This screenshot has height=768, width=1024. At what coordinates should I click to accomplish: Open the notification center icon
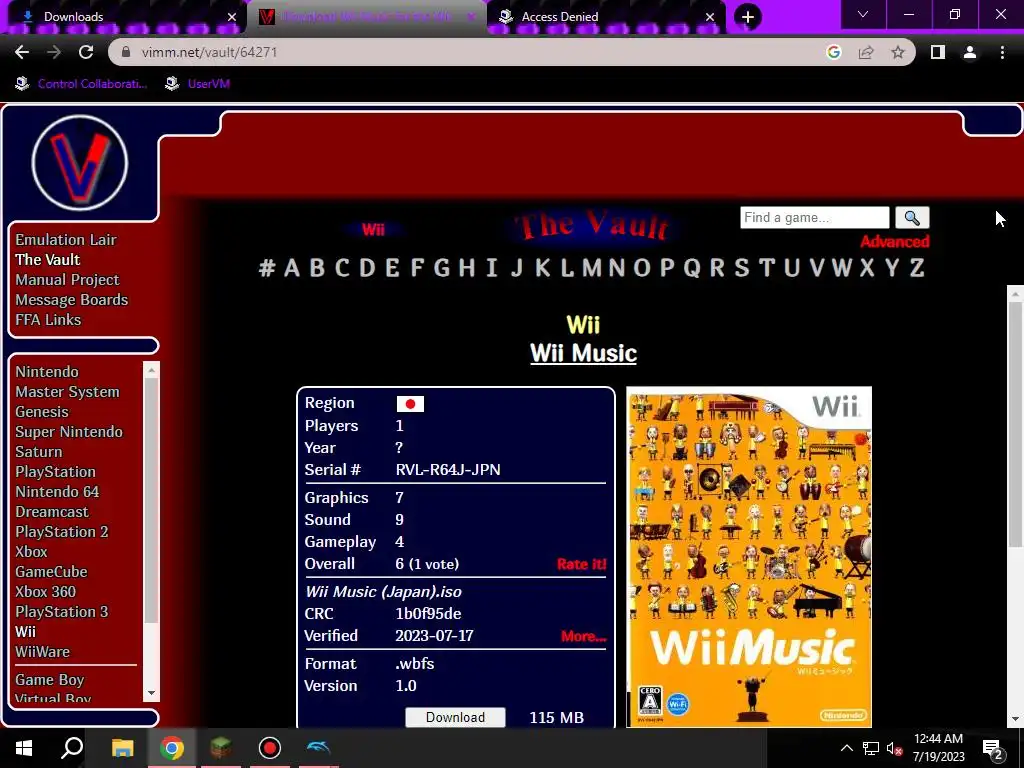[992, 749]
